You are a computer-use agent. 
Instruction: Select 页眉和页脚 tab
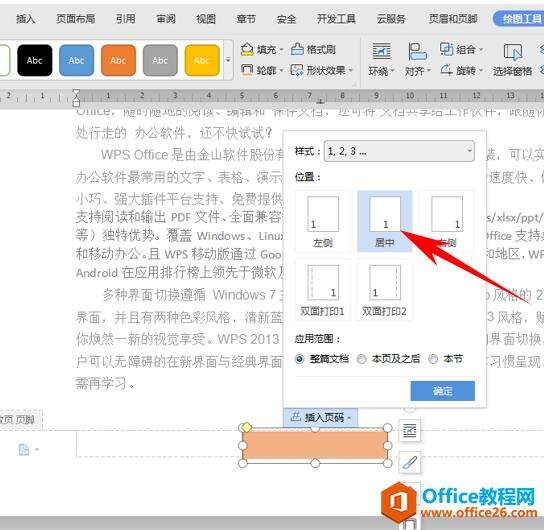pyautogui.click(x=453, y=19)
